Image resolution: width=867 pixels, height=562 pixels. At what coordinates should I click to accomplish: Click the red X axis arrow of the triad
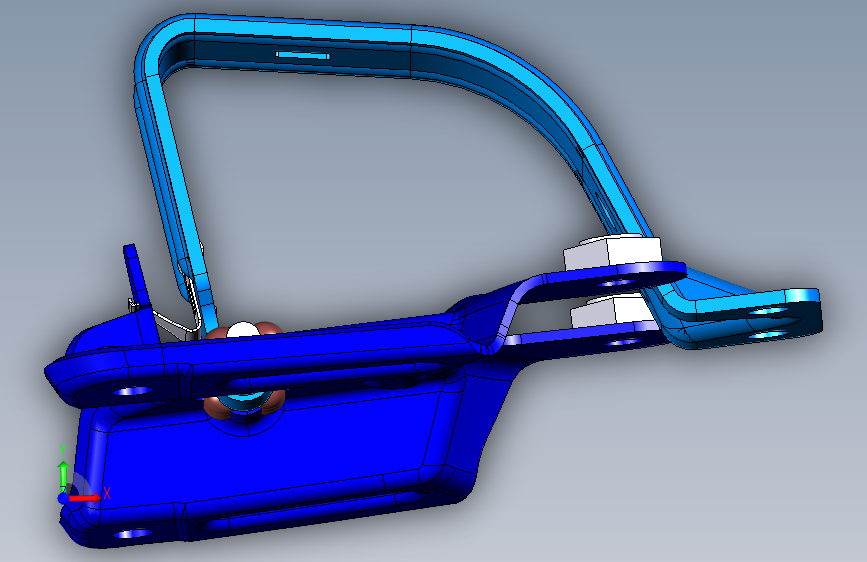(x=85, y=498)
